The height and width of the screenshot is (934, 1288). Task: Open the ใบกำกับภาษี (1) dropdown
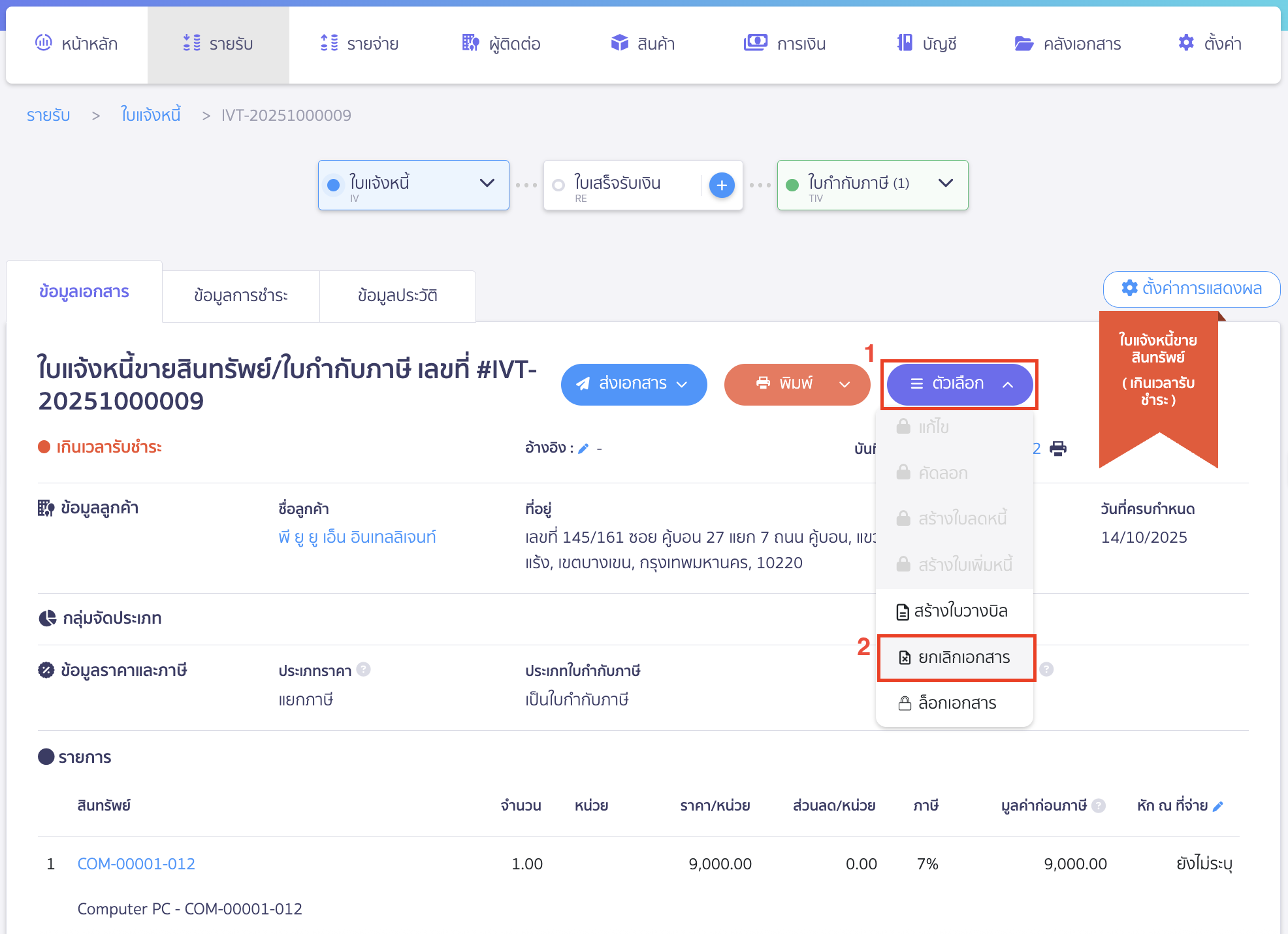945,184
